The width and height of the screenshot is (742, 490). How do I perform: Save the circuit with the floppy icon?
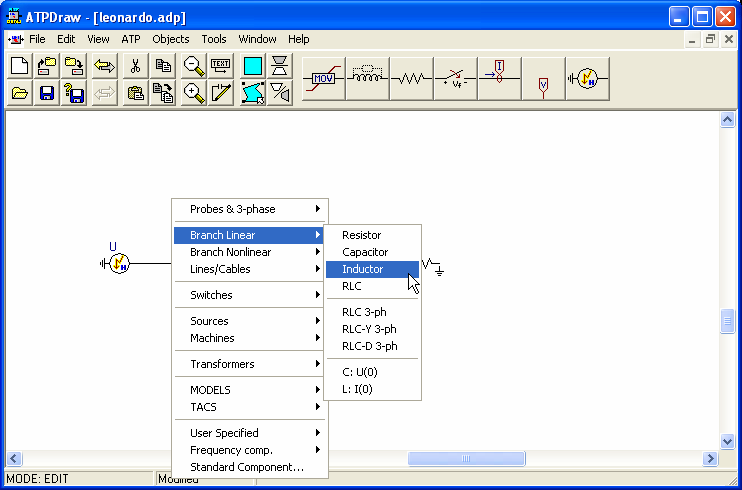47,92
